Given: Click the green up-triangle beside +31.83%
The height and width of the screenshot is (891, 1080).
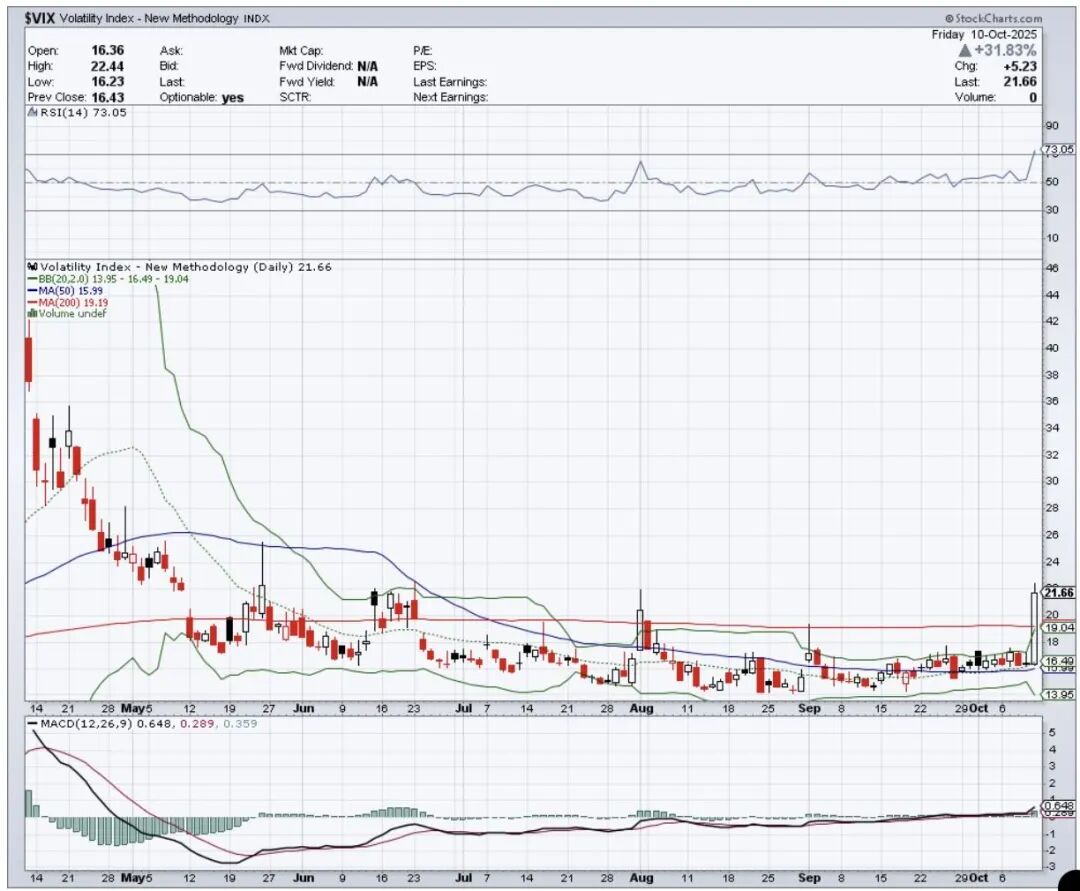Looking at the screenshot, I should [x=964, y=50].
